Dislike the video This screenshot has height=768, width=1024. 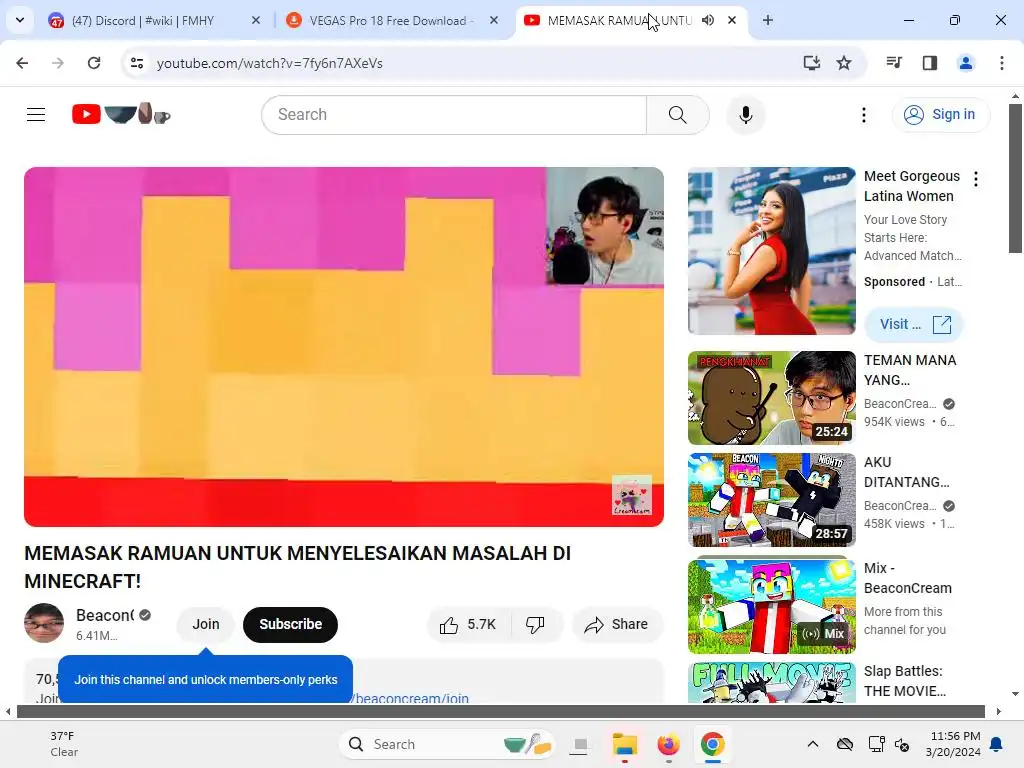(536, 625)
